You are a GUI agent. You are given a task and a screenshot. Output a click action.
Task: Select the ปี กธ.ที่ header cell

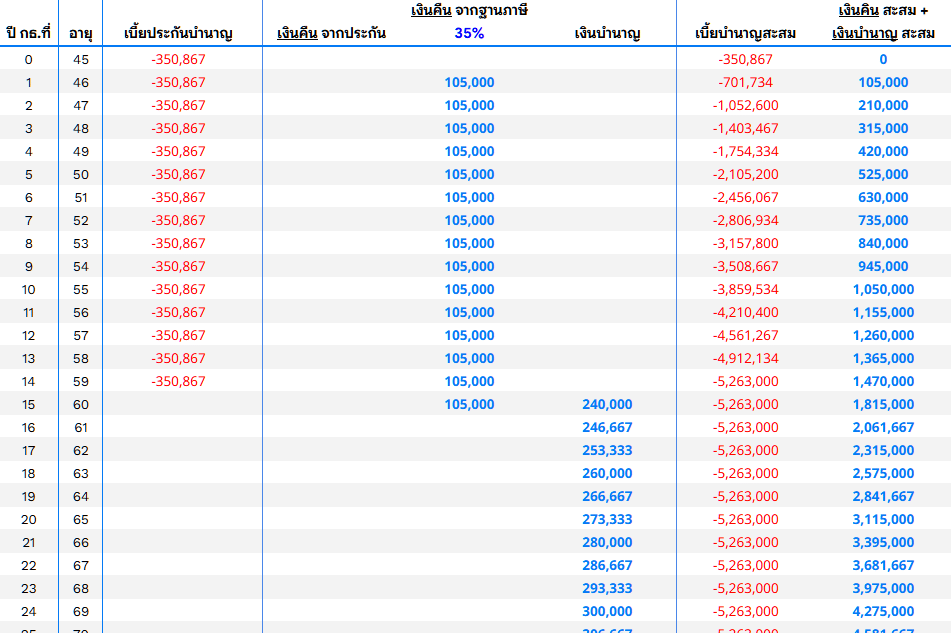(x=29, y=33)
